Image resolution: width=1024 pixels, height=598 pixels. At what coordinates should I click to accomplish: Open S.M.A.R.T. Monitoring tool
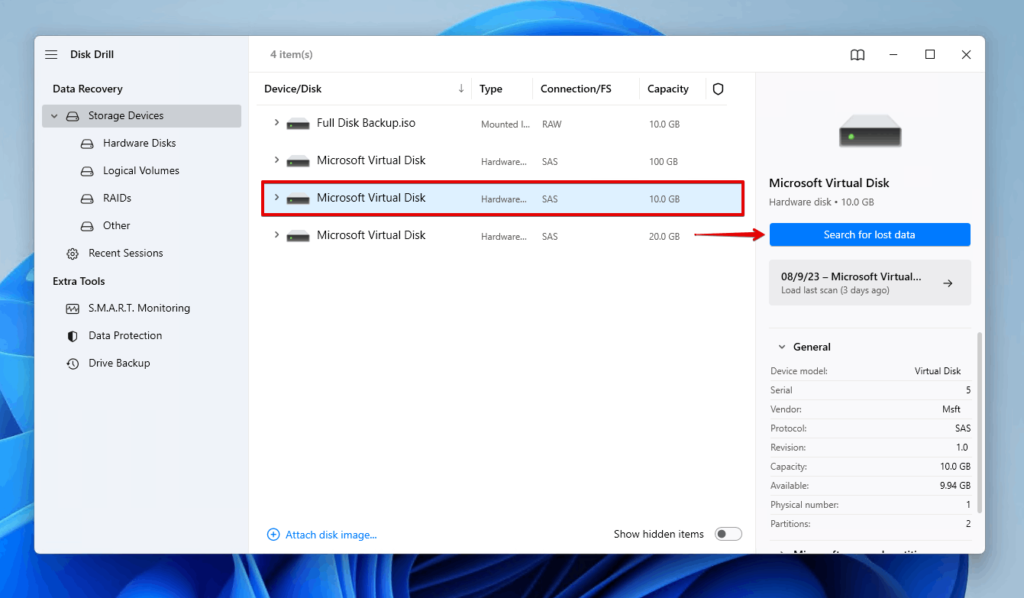[125, 308]
